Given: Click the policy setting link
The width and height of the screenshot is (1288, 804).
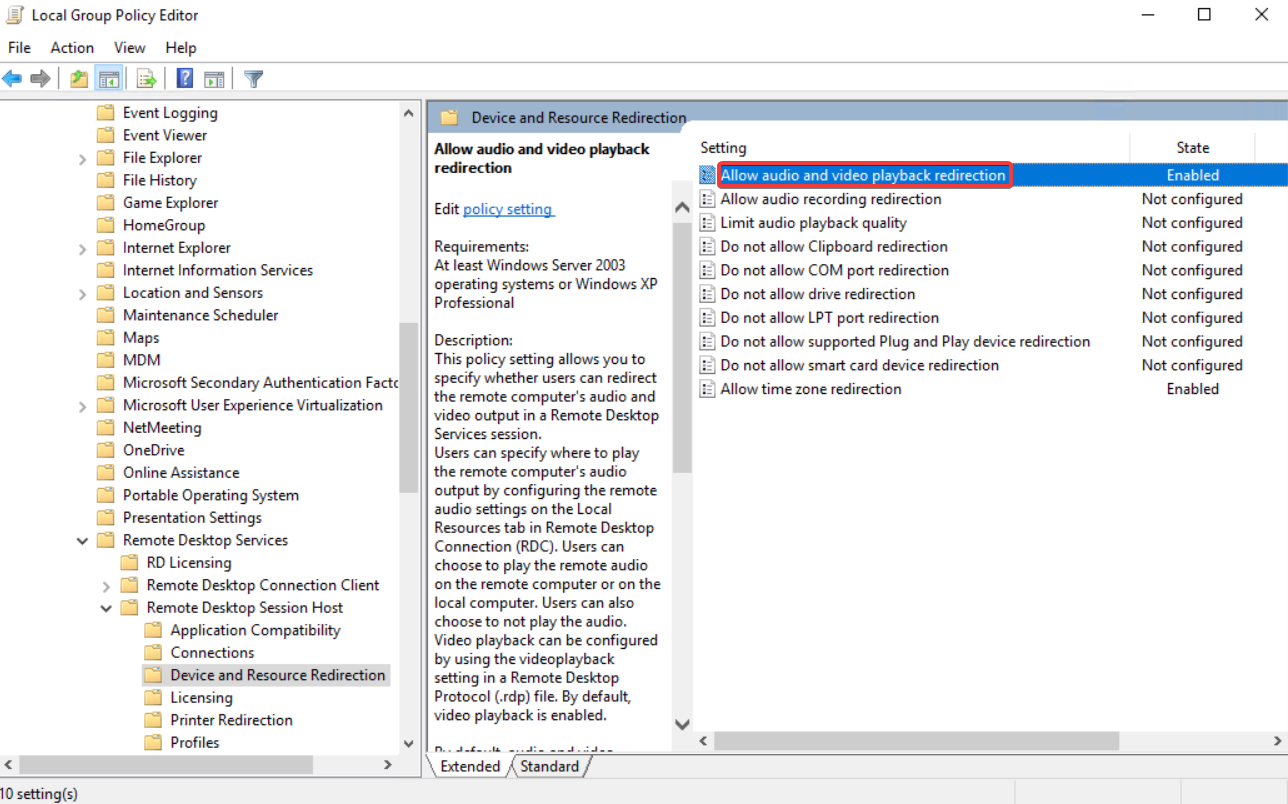Looking at the screenshot, I should click(x=508, y=209).
